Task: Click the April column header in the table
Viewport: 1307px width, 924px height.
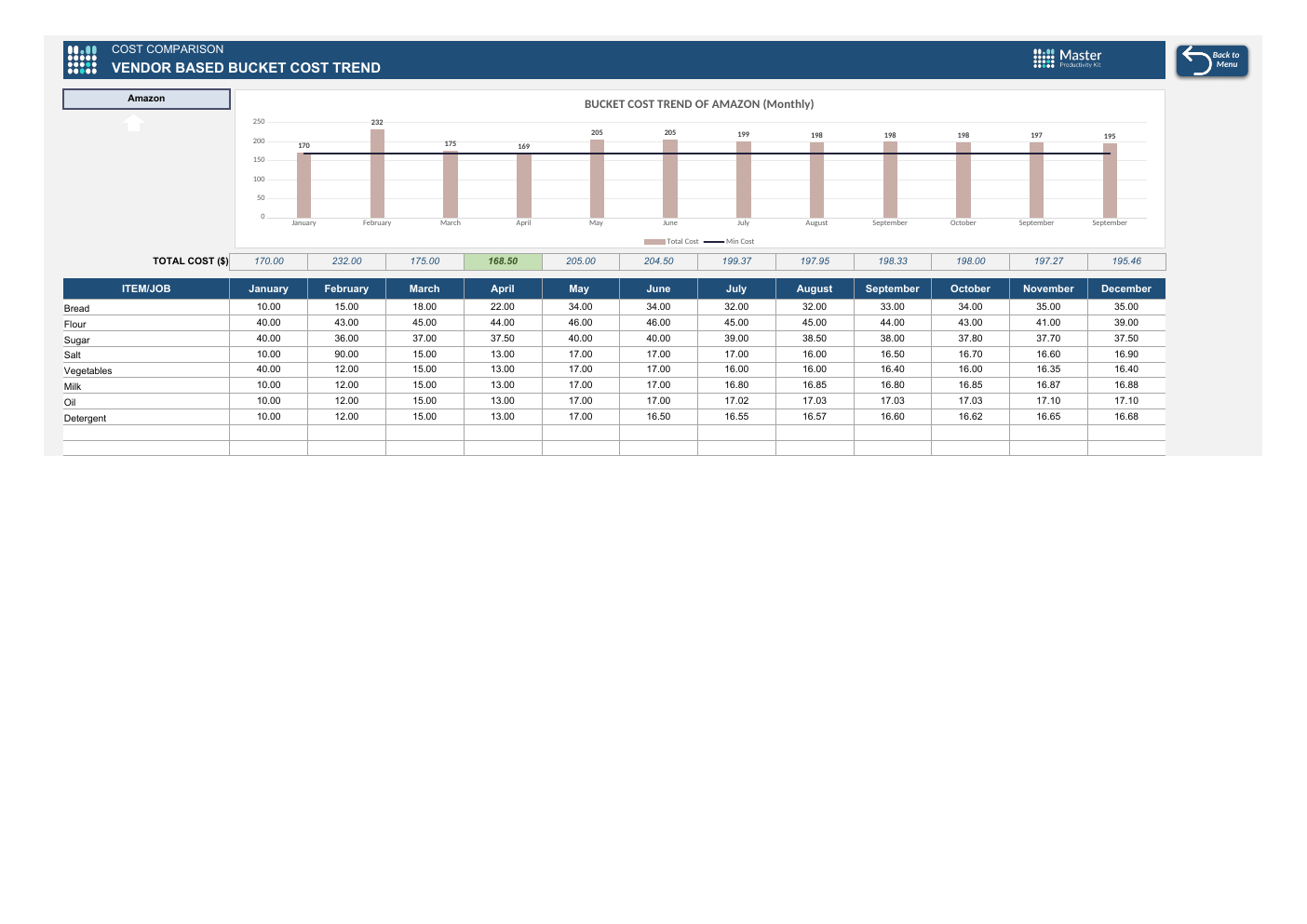Action: tap(503, 288)
